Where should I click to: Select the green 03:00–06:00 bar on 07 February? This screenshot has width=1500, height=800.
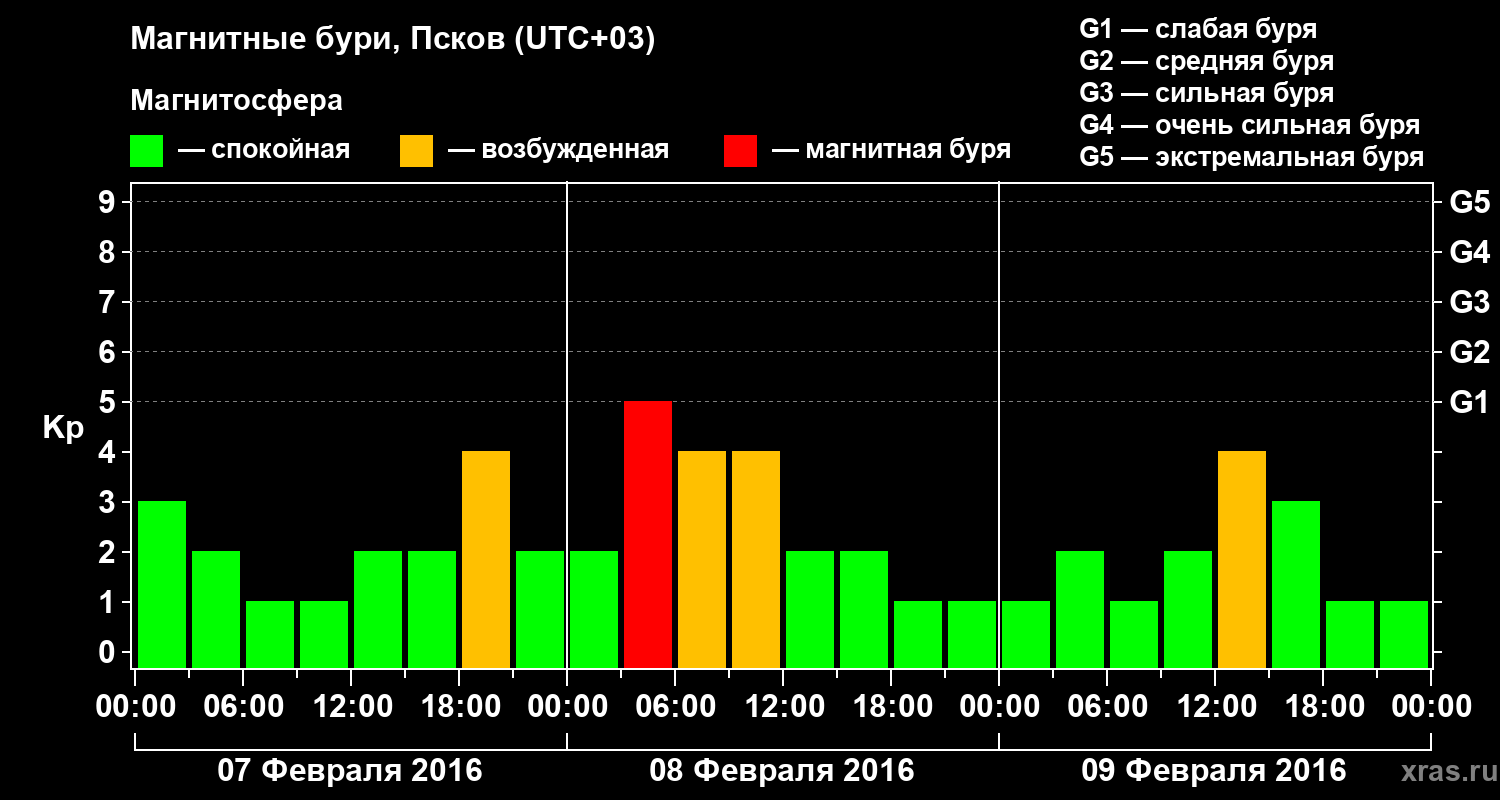coord(216,609)
